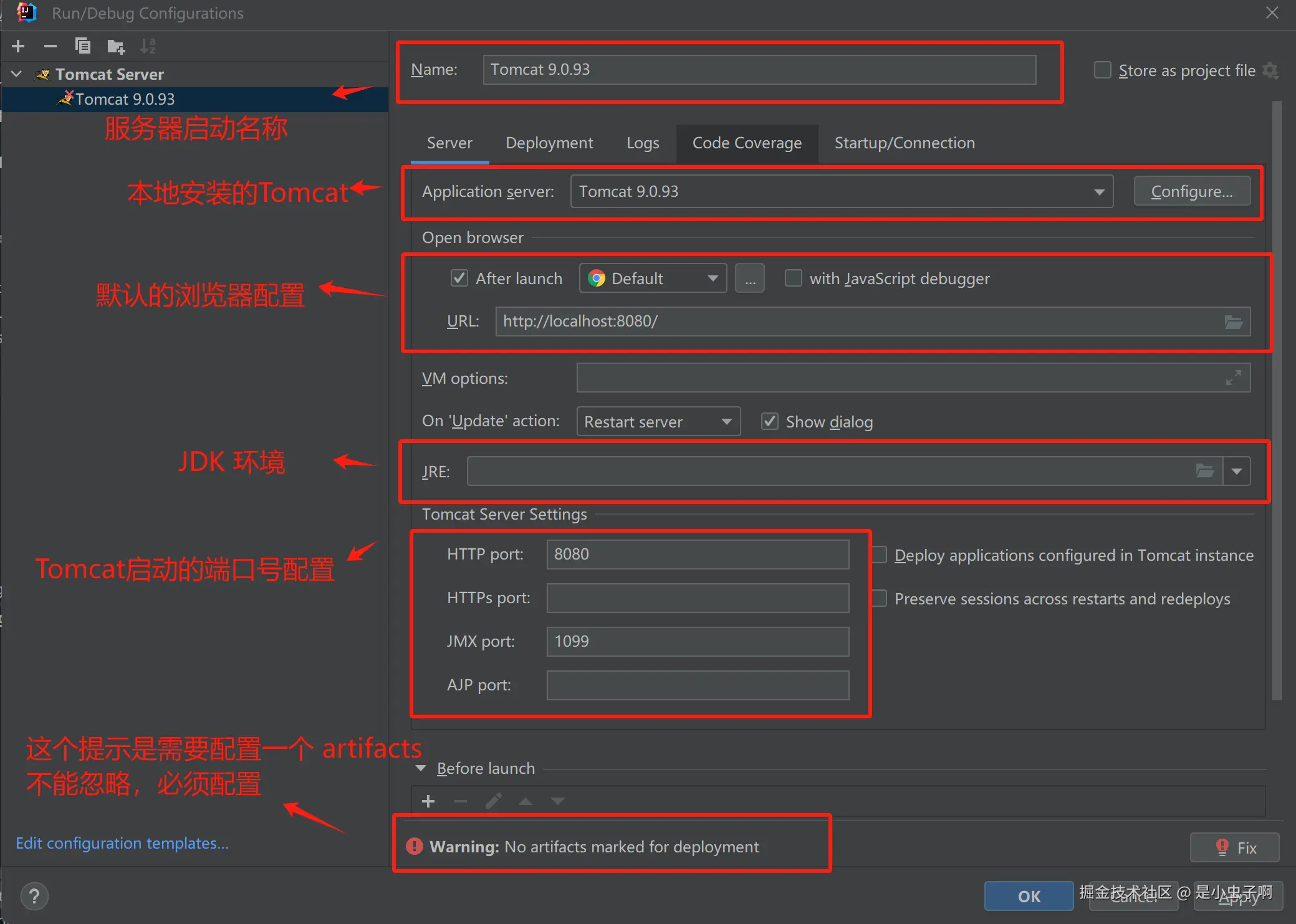This screenshot has height=924, width=1296.
Task: Uncheck the After launch checkbox
Action: tap(459, 278)
